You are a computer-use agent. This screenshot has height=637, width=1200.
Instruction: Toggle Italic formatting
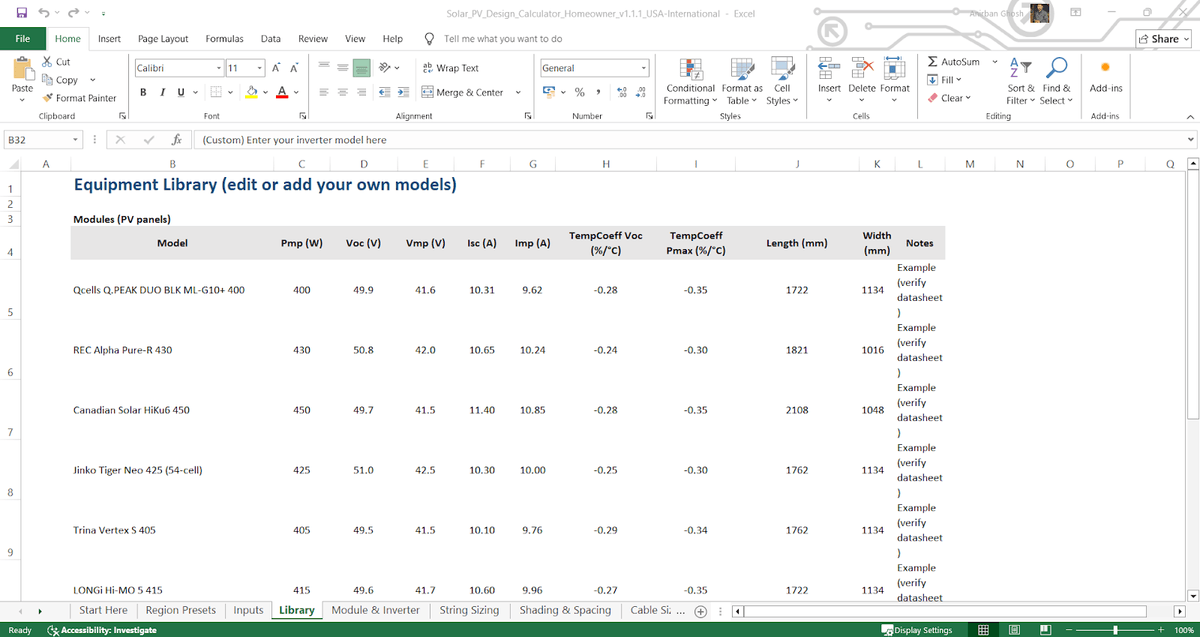point(162,93)
